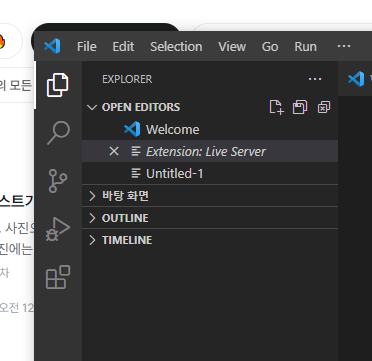372x361 pixels.
Task: Select Extension: Live Server in Open Editors
Action: click(210, 151)
